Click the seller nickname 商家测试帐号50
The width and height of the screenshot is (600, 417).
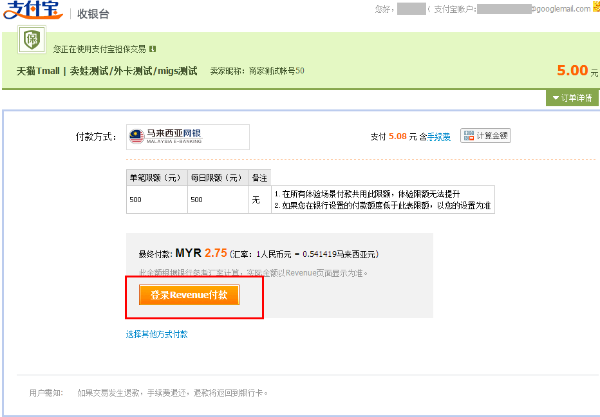[276, 71]
